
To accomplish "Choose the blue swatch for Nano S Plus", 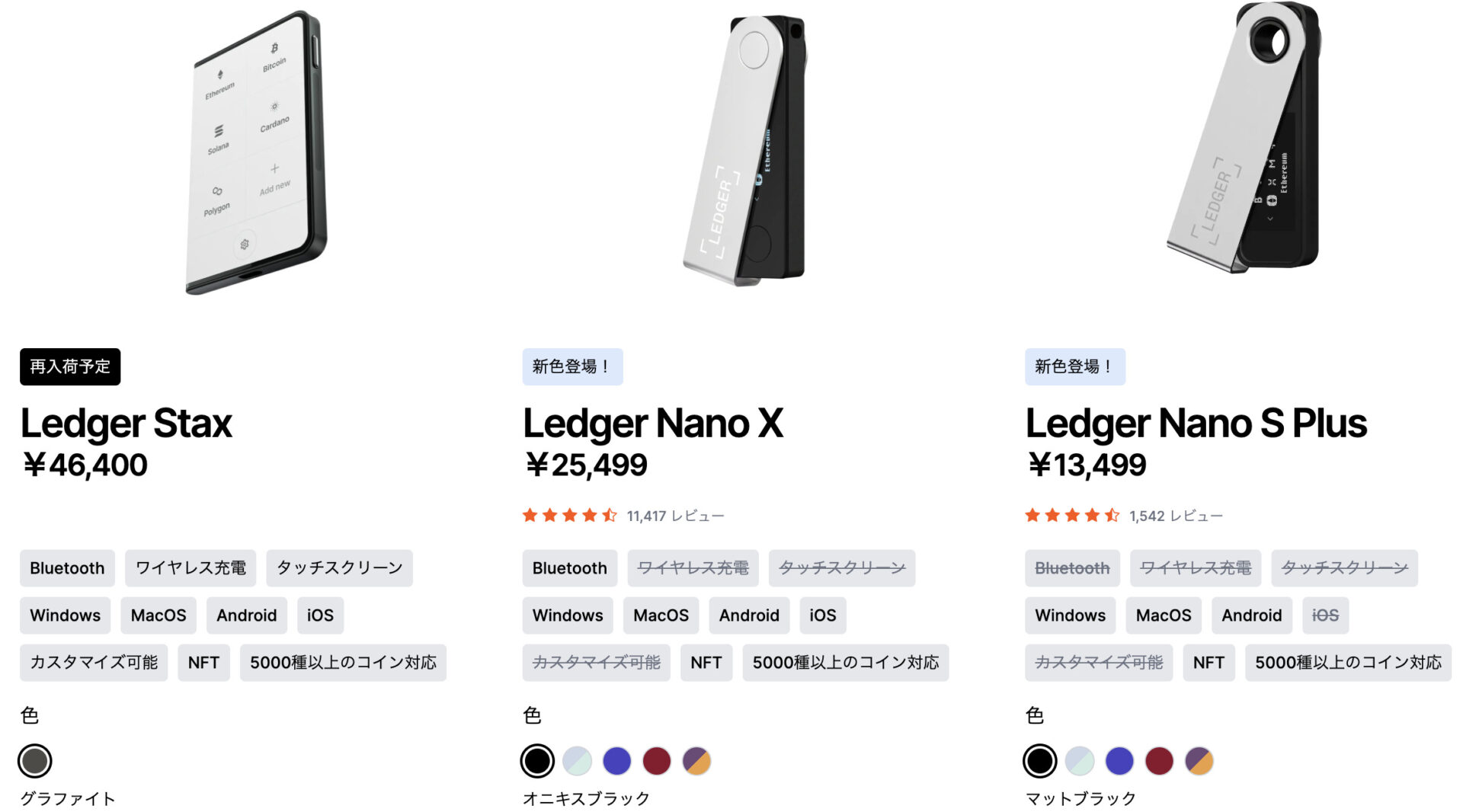I will click(x=1119, y=760).
